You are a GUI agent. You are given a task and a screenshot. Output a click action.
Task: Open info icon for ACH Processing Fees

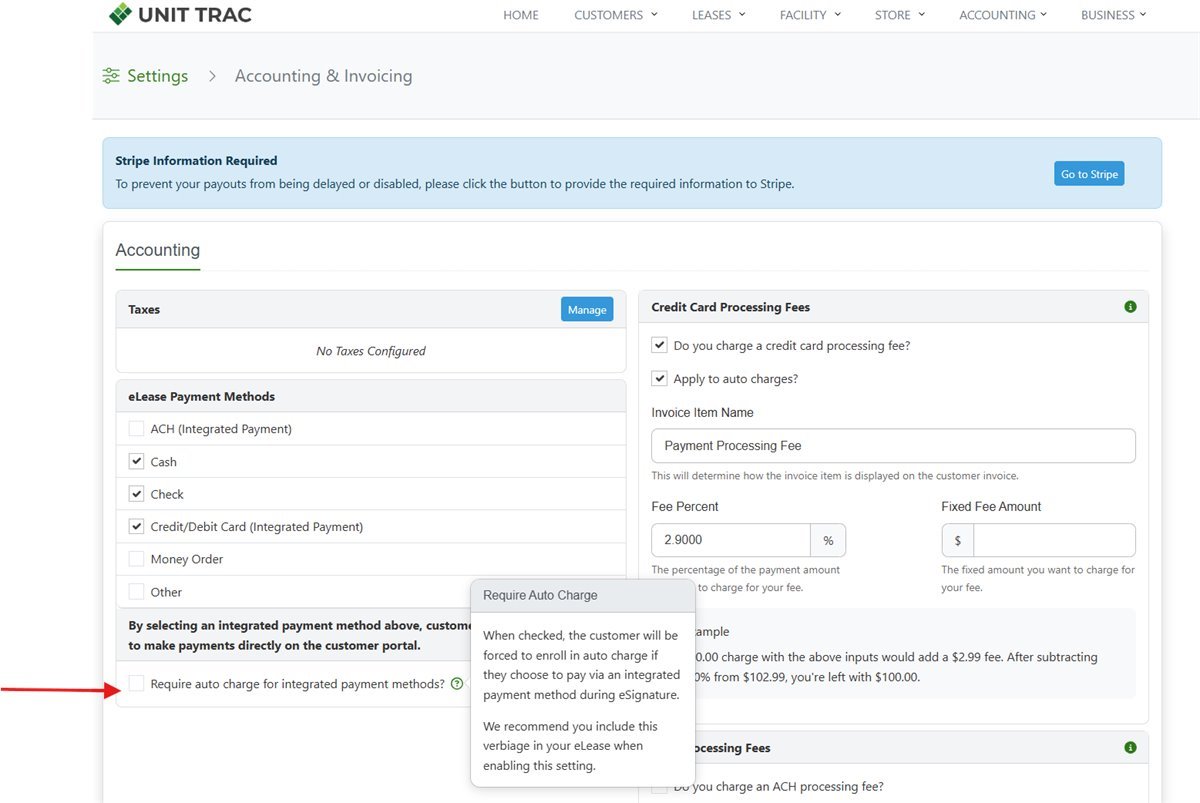tap(1130, 748)
